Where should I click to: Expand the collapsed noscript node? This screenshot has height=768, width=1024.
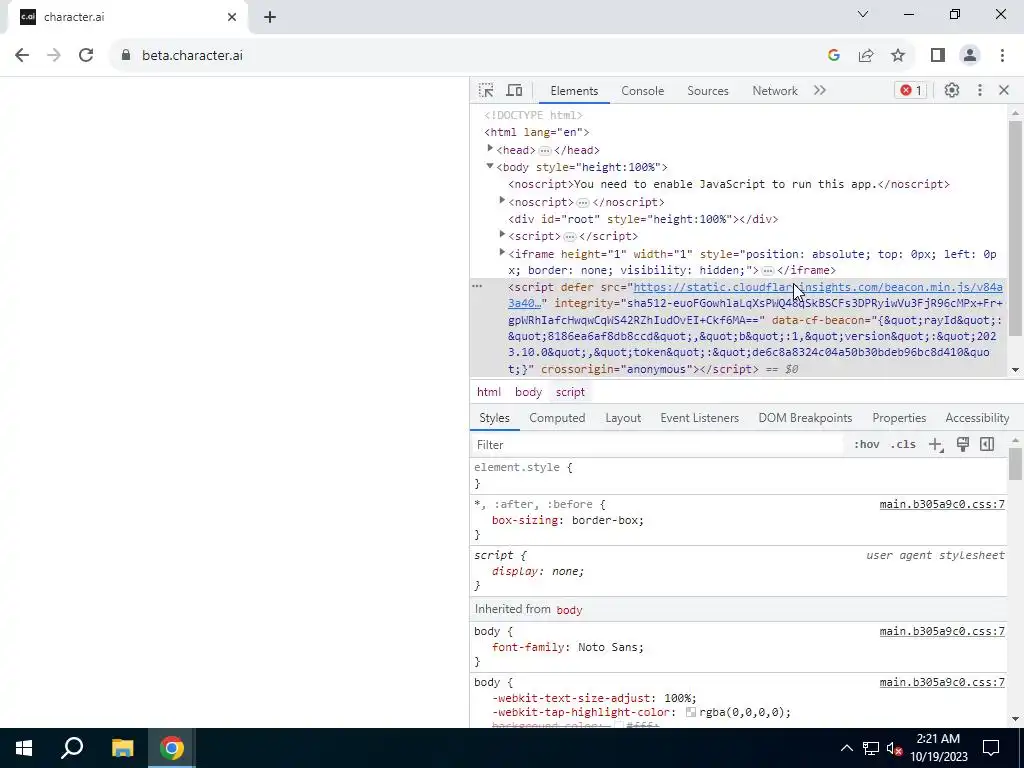[502, 200]
